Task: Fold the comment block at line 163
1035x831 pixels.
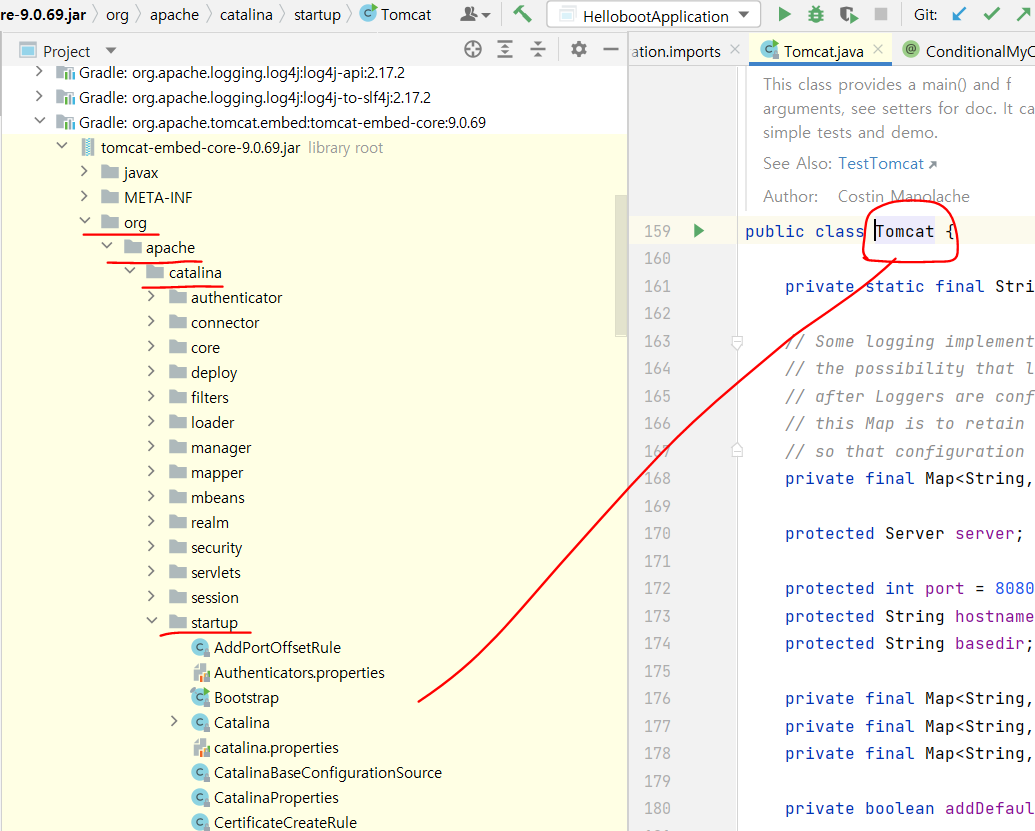Action: pyautogui.click(x=737, y=342)
